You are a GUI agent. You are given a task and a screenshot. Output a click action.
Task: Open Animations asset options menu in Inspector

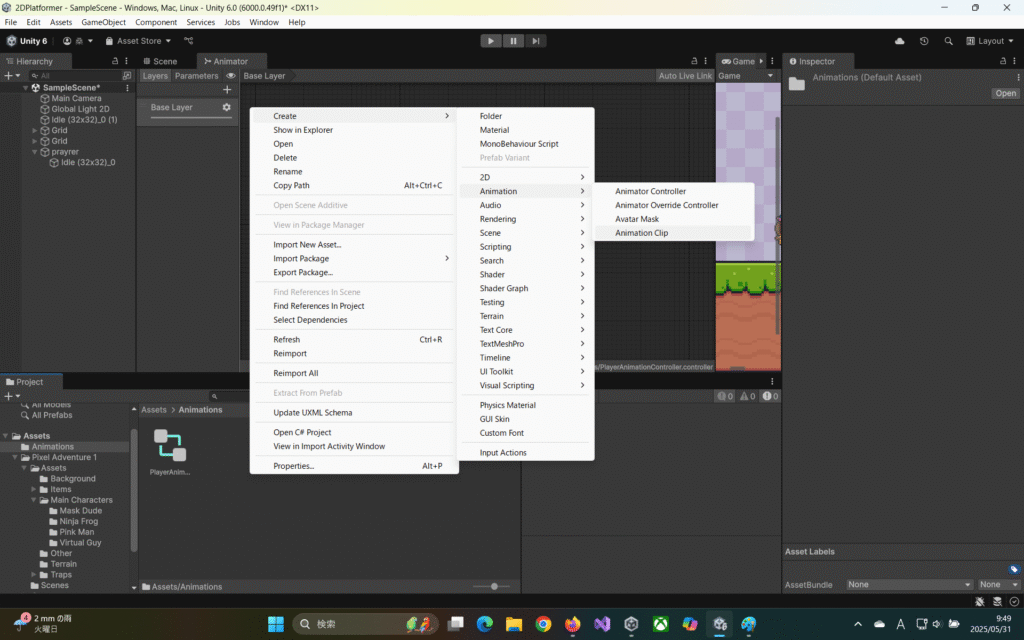click(1017, 77)
